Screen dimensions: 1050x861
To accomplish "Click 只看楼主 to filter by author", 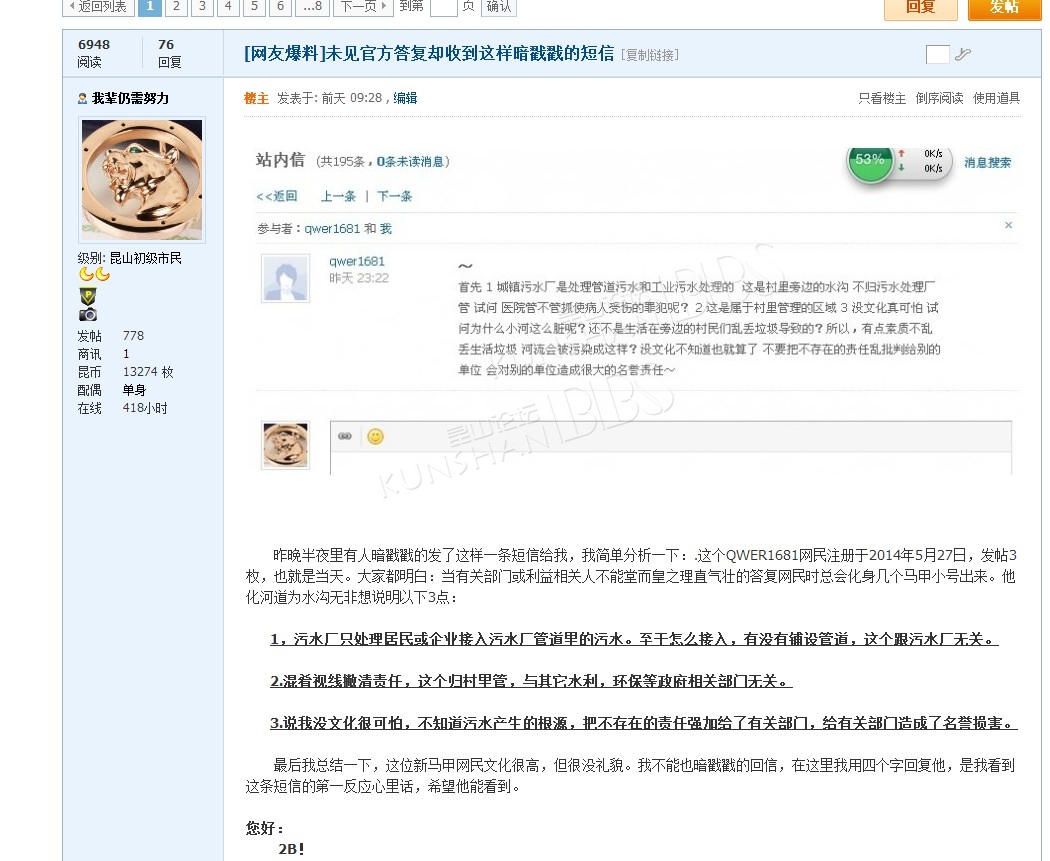I will (x=882, y=98).
